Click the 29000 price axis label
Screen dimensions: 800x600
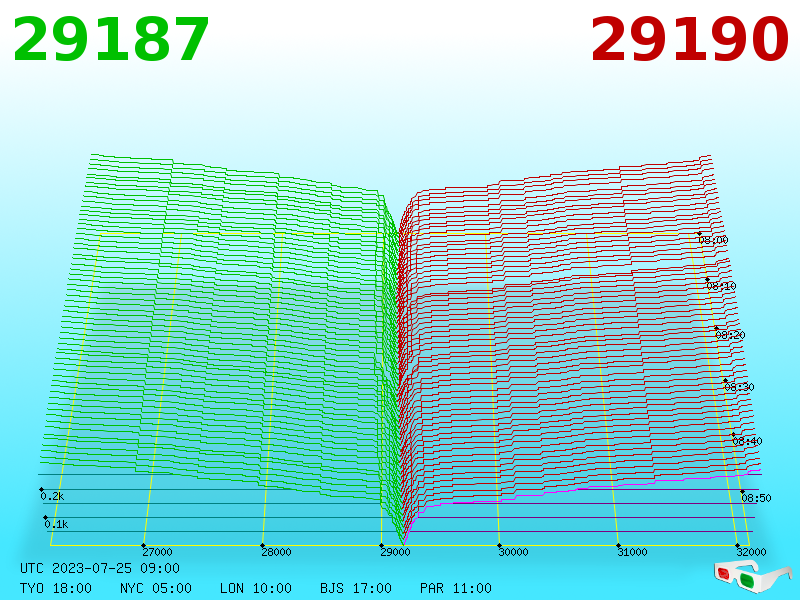[x=395, y=552]
